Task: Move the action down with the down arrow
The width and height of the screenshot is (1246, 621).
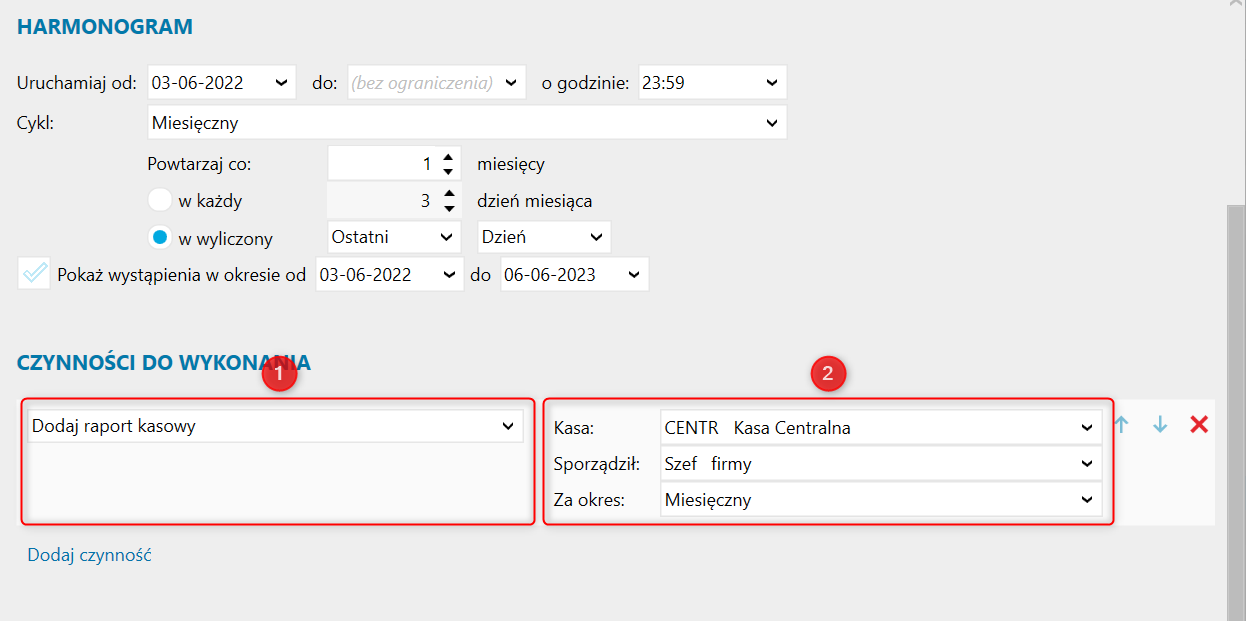Action: tap(1160, 425)
